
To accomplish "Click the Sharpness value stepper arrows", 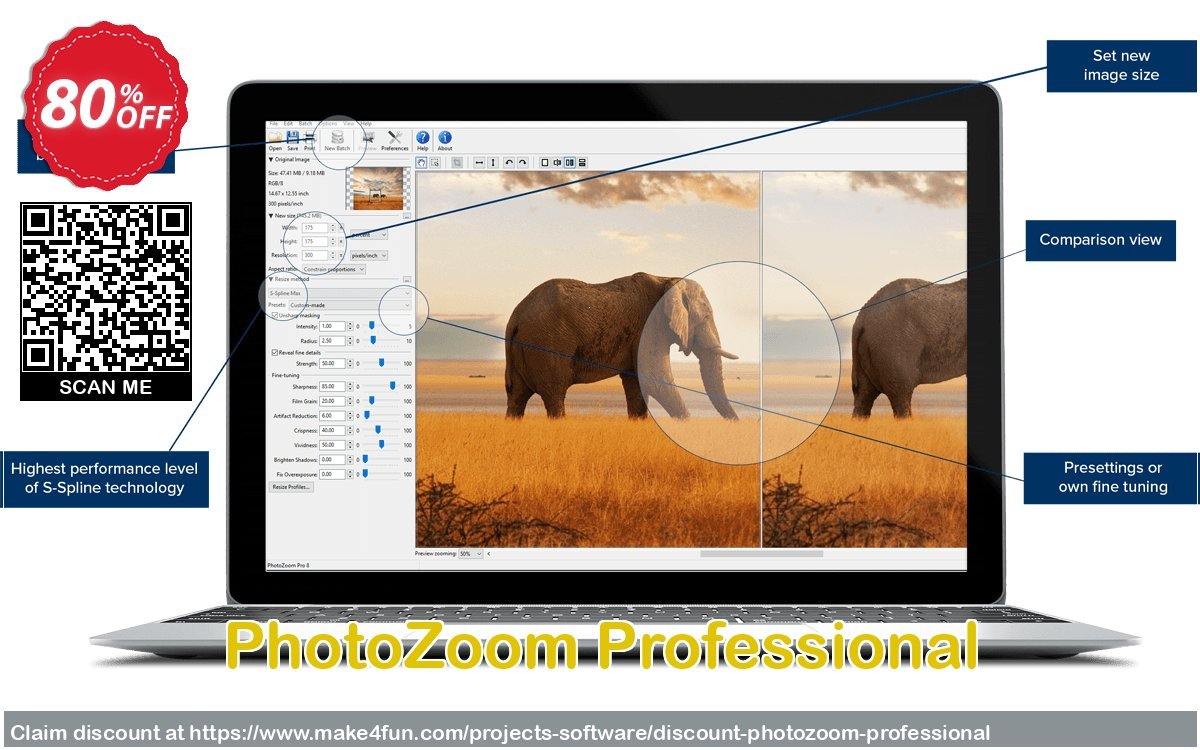I will pyautogui.click(x=350, y=386).
